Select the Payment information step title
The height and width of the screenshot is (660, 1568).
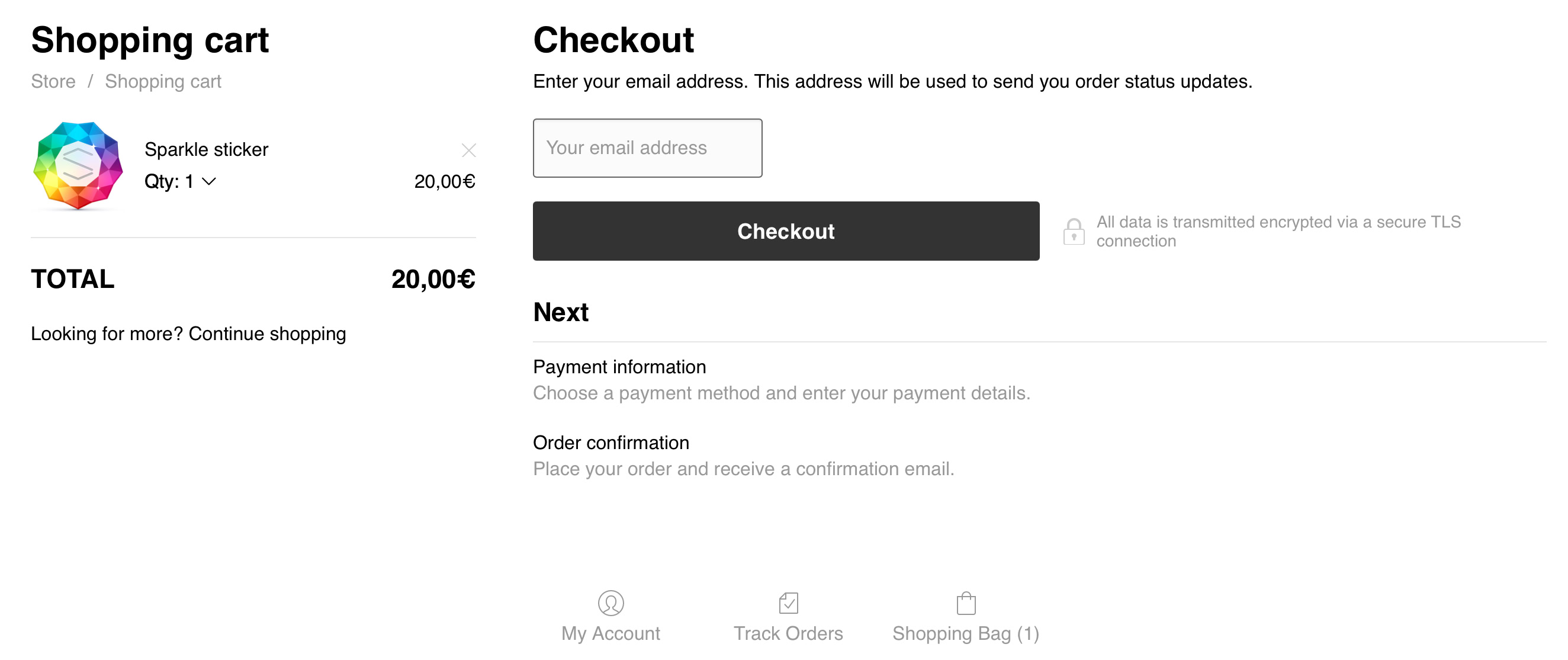tap(619, 367)
